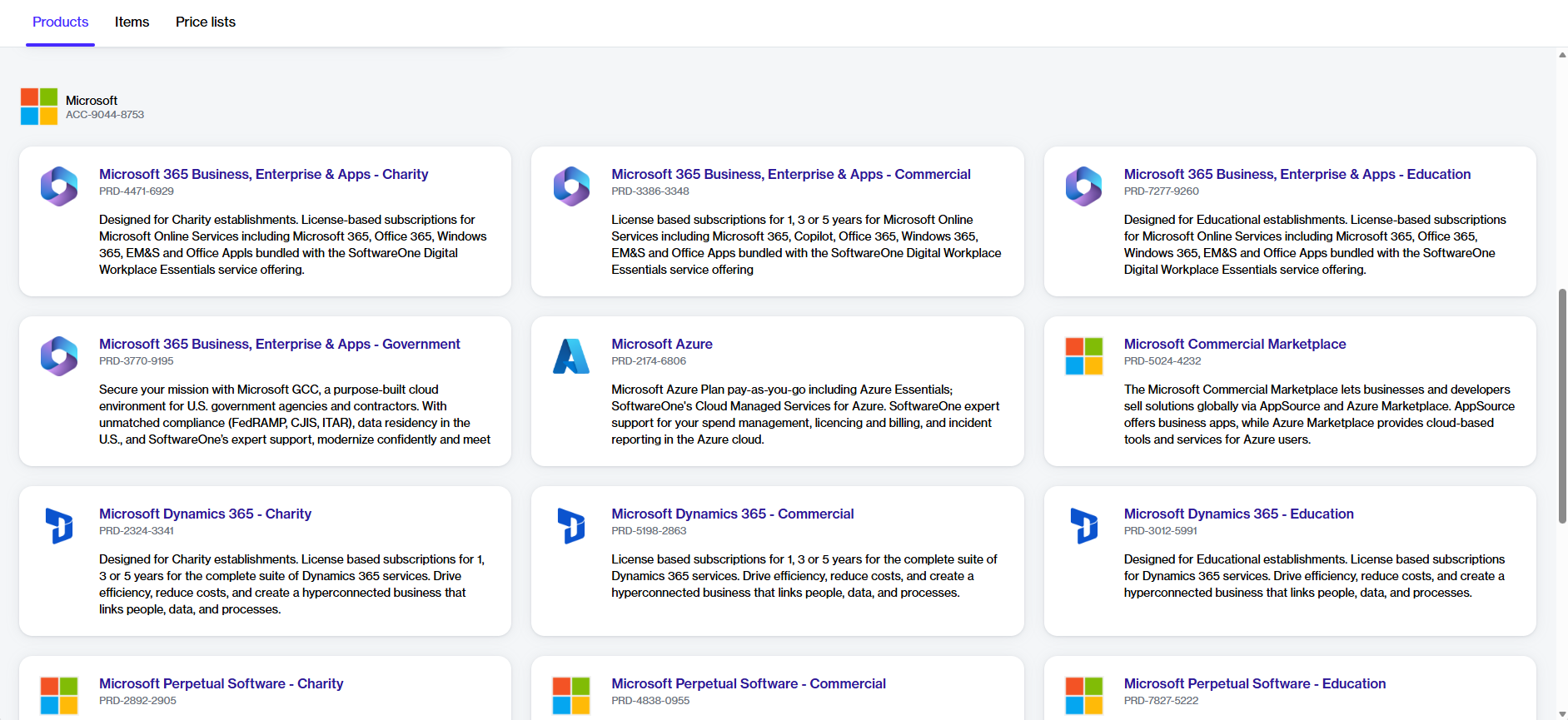Click the Perpetual Software Commercial logo icon
This screenshot has height=720, width=1568.
pyautogui.click(x=571, y=696)
